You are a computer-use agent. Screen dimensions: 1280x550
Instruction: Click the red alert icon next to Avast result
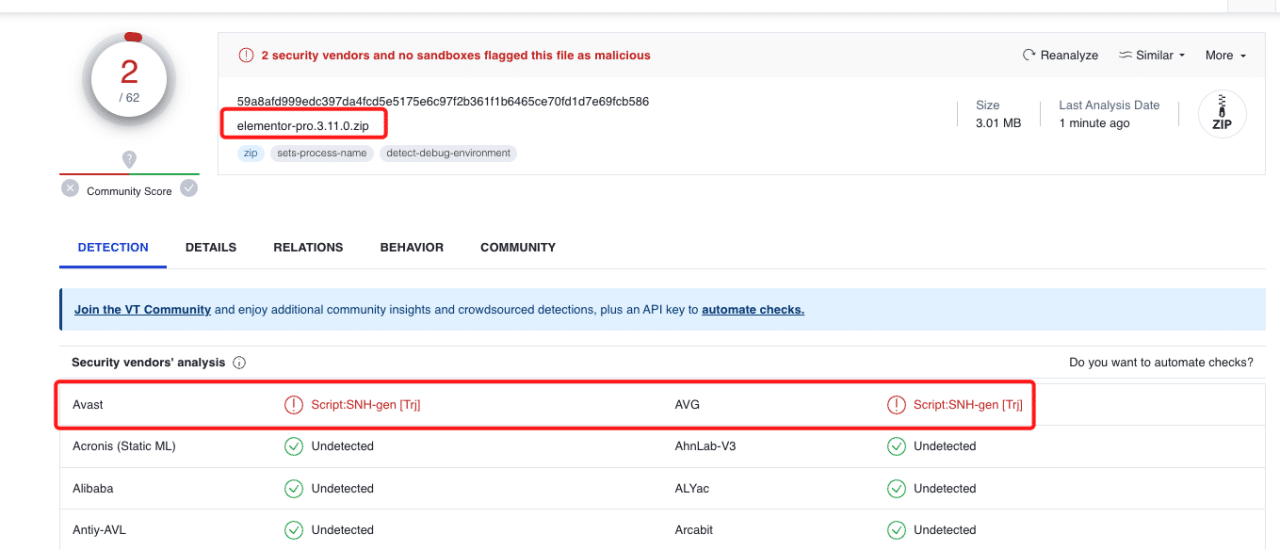point(293,405)
